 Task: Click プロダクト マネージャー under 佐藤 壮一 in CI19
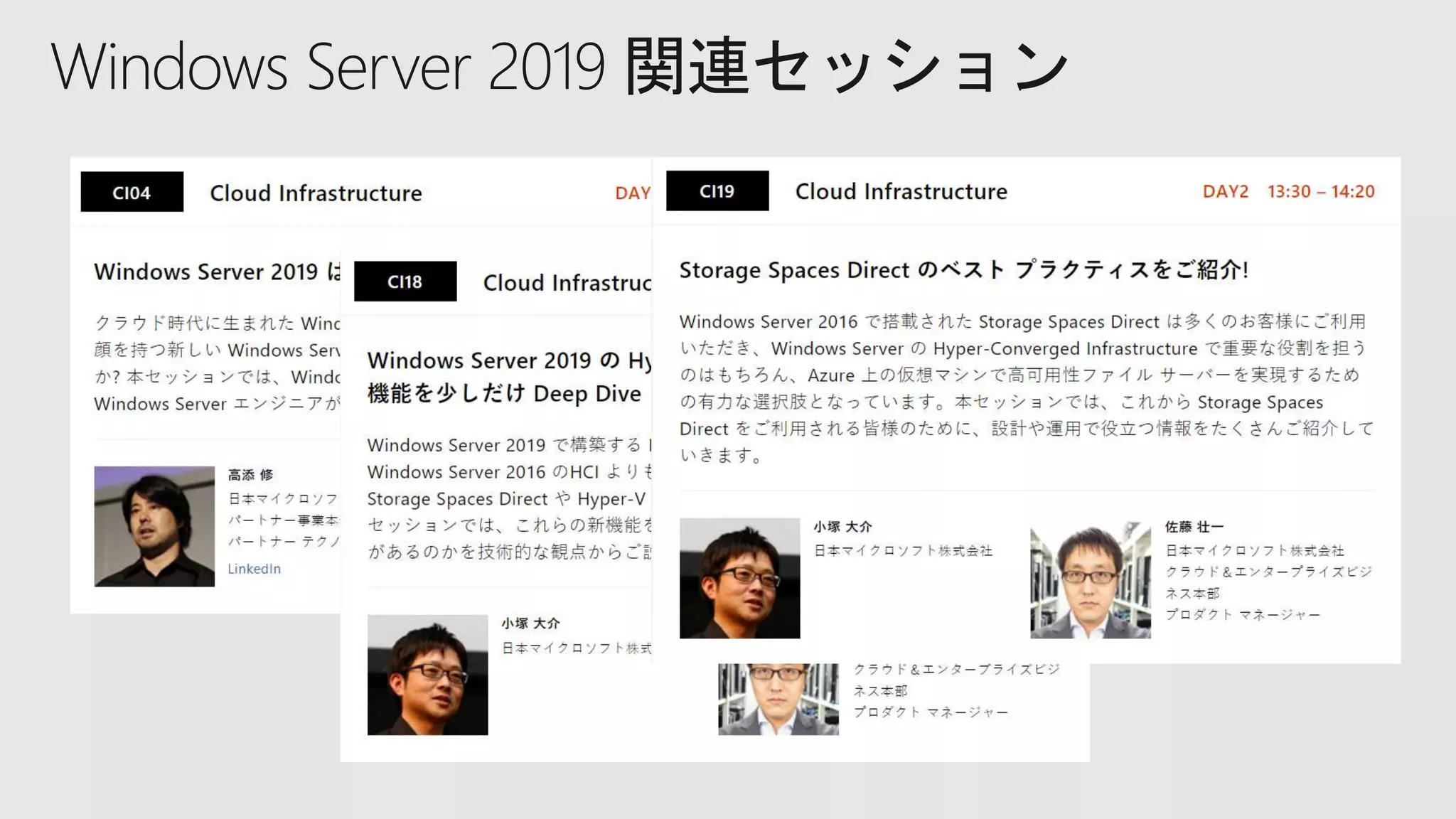coord(1242,614)
